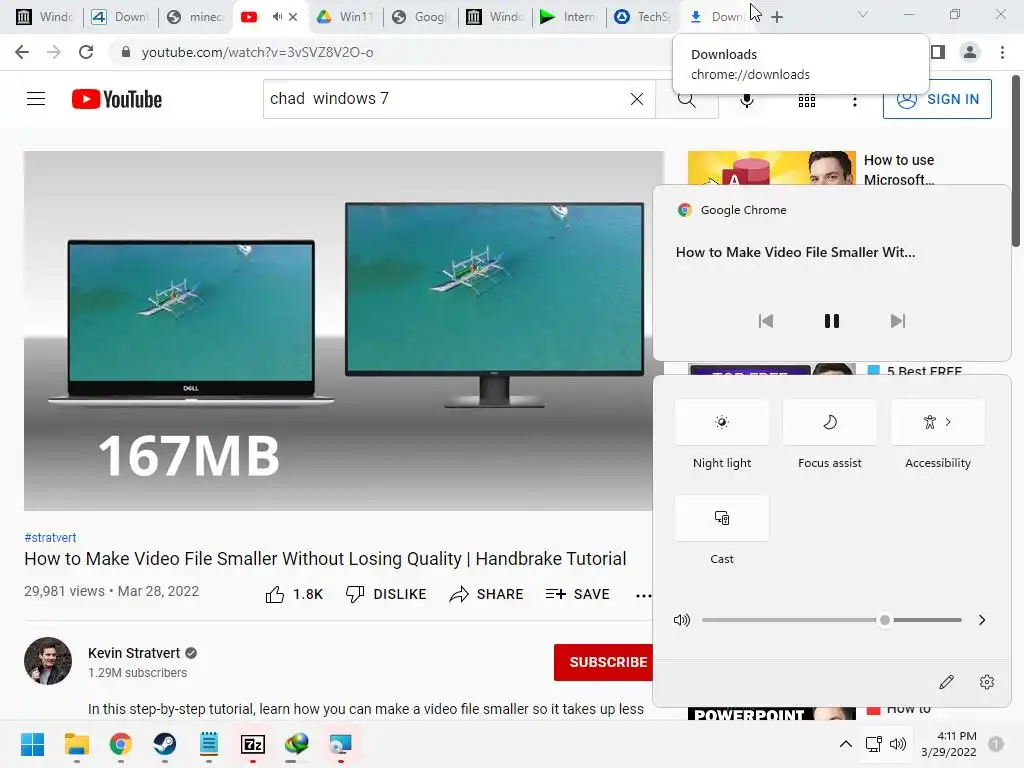Open File Explorer from the taskbar
The image size is (1024, 768).
[76, 744]
